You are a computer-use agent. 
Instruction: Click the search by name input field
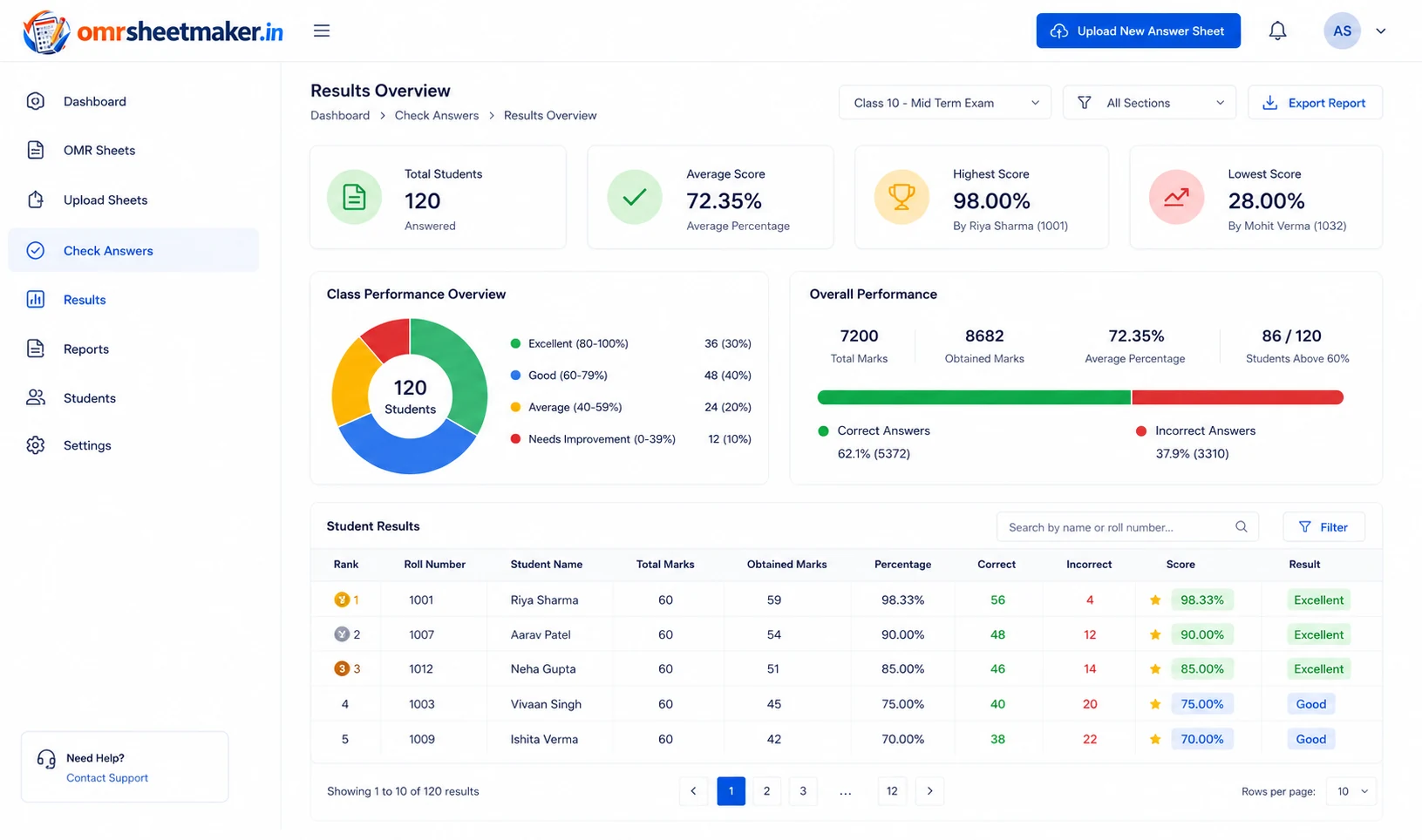point(1127,527)
